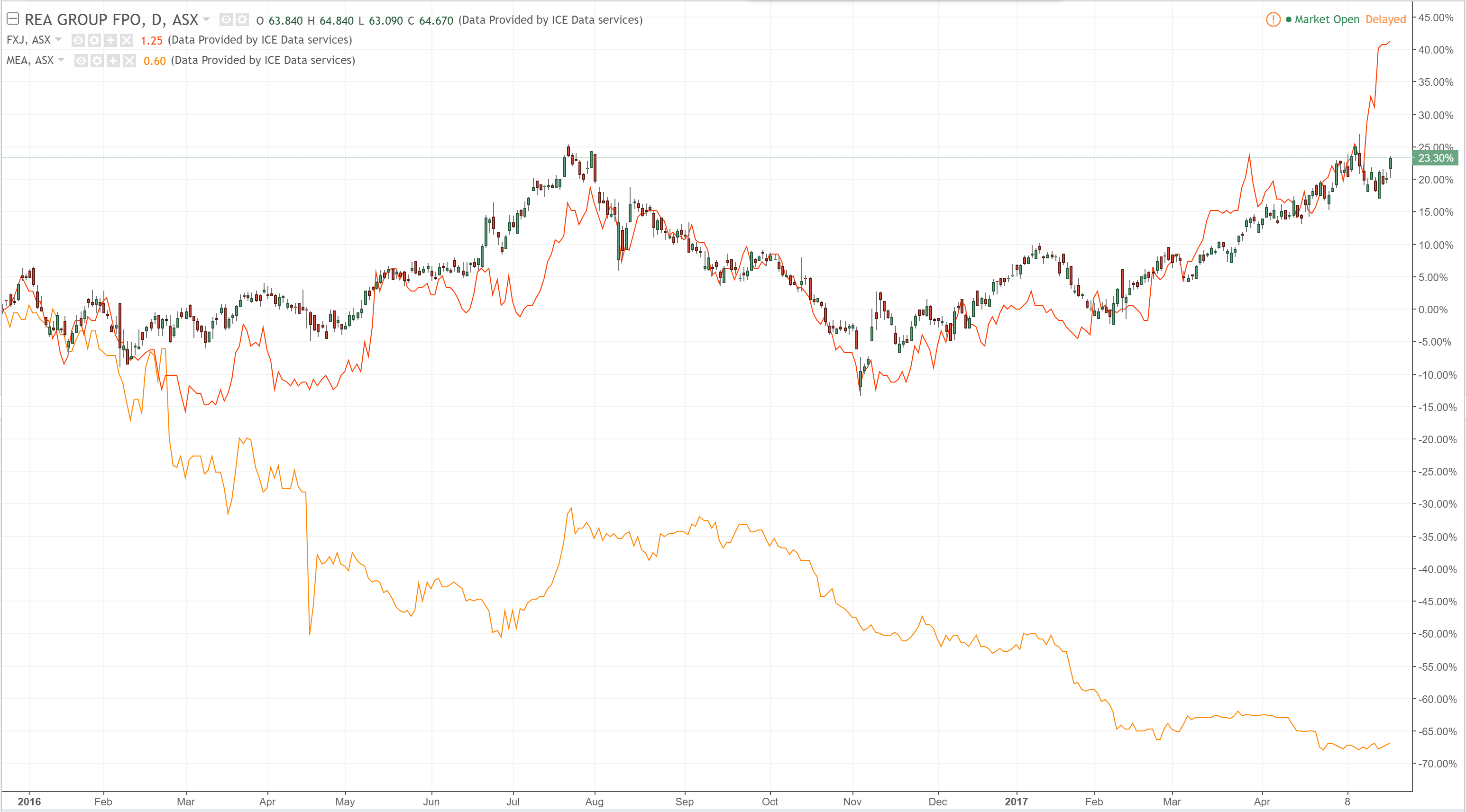Click plus icon next to FXJ

point(110,40)
